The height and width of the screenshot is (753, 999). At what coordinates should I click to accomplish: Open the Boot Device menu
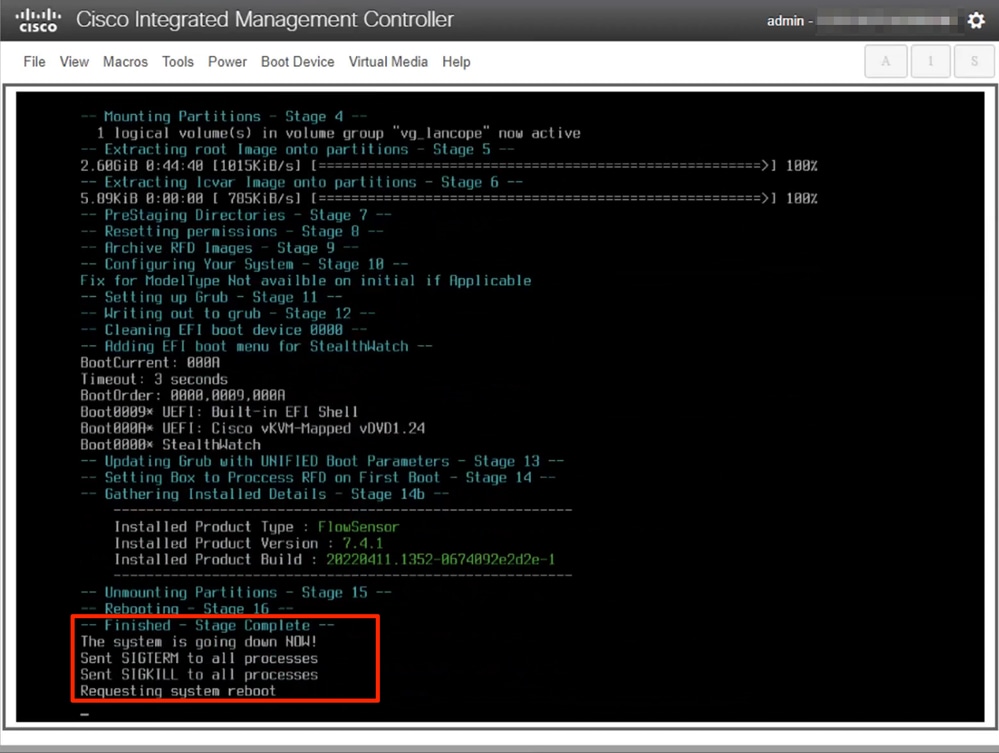coord(298,62)
